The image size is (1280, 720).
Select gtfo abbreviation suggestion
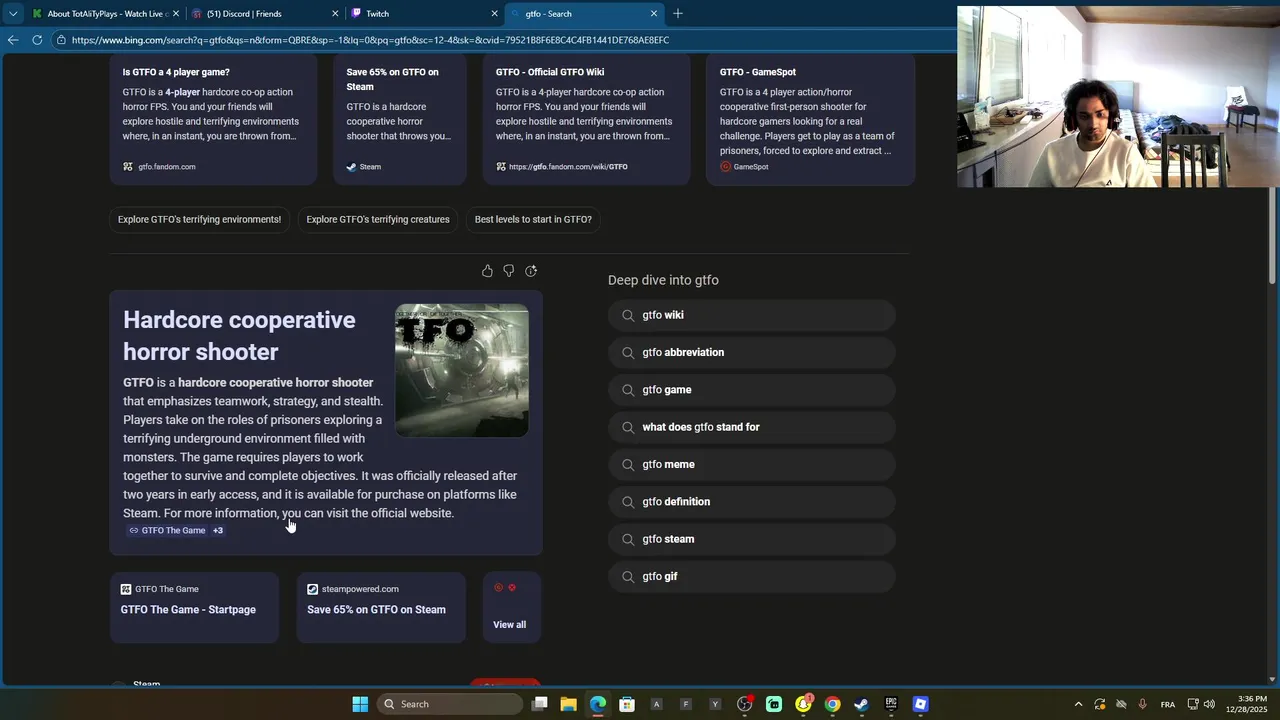click(x=751, y=352)
